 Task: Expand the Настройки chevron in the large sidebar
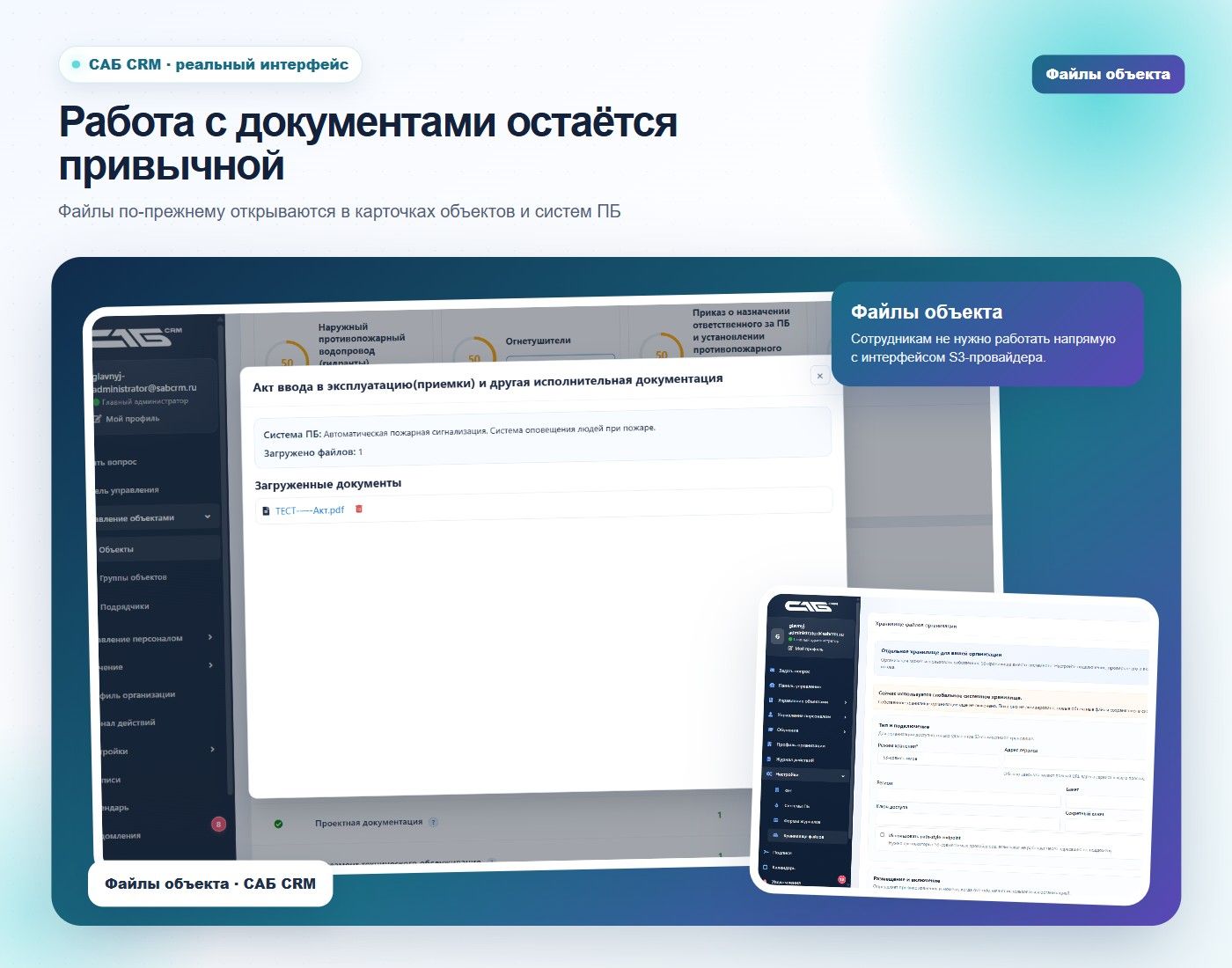212,749
